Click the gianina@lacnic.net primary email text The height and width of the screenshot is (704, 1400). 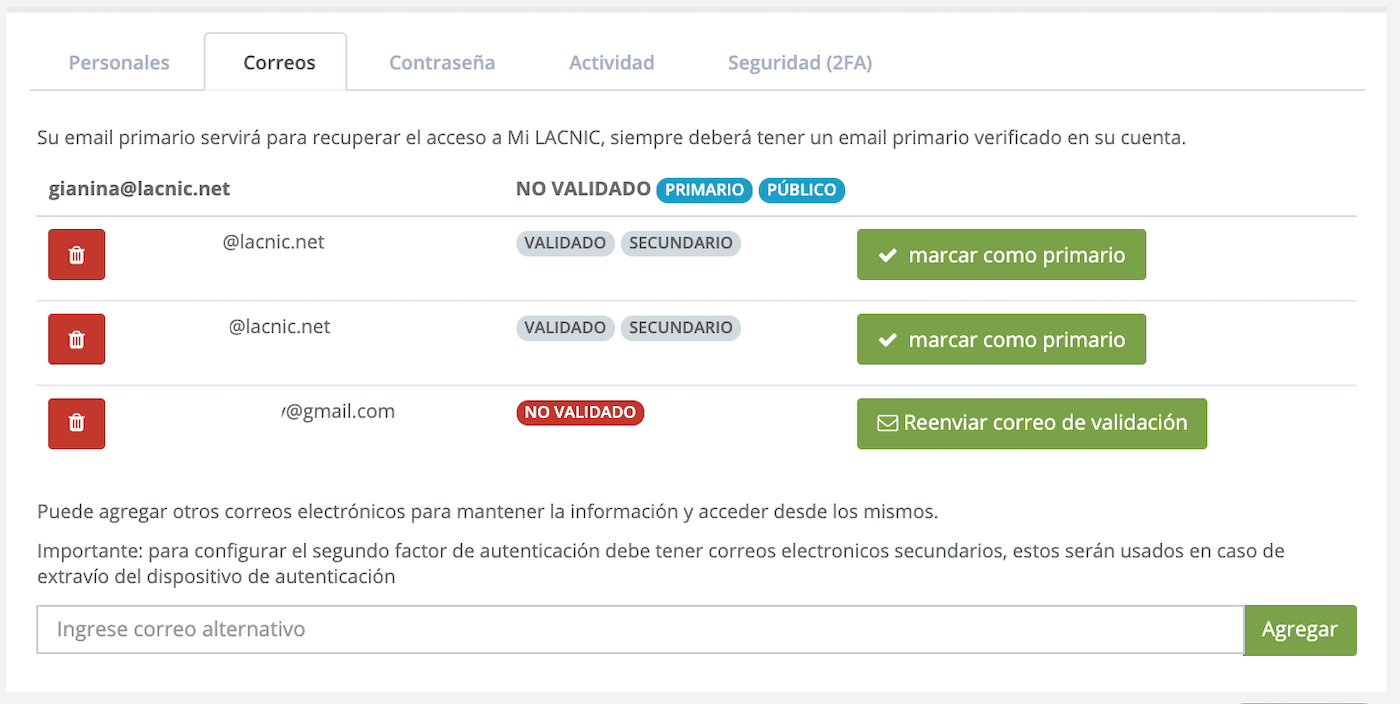(x=140, y=189)
